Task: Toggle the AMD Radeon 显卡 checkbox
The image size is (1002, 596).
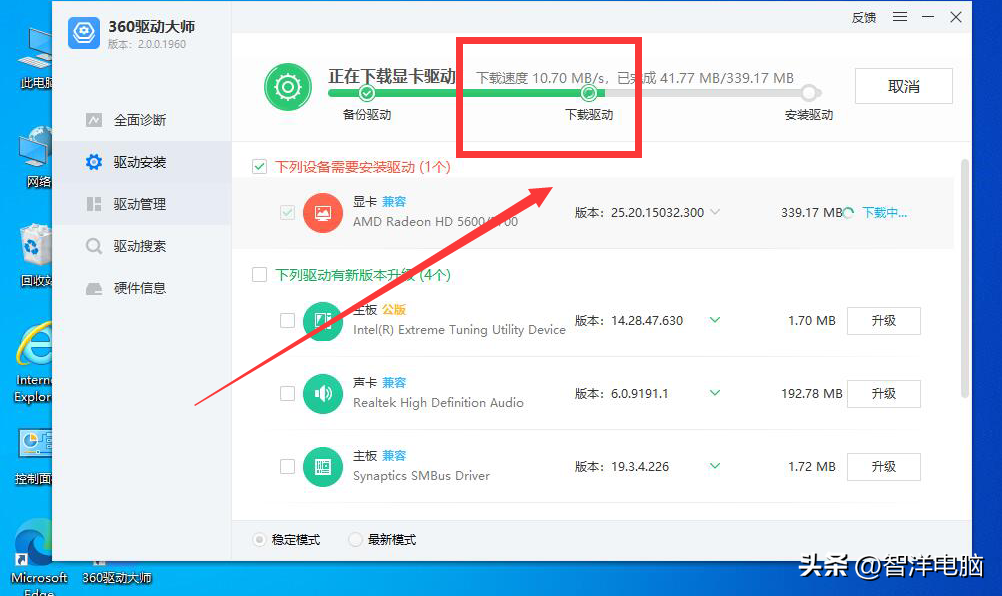Action: point(288,212)
